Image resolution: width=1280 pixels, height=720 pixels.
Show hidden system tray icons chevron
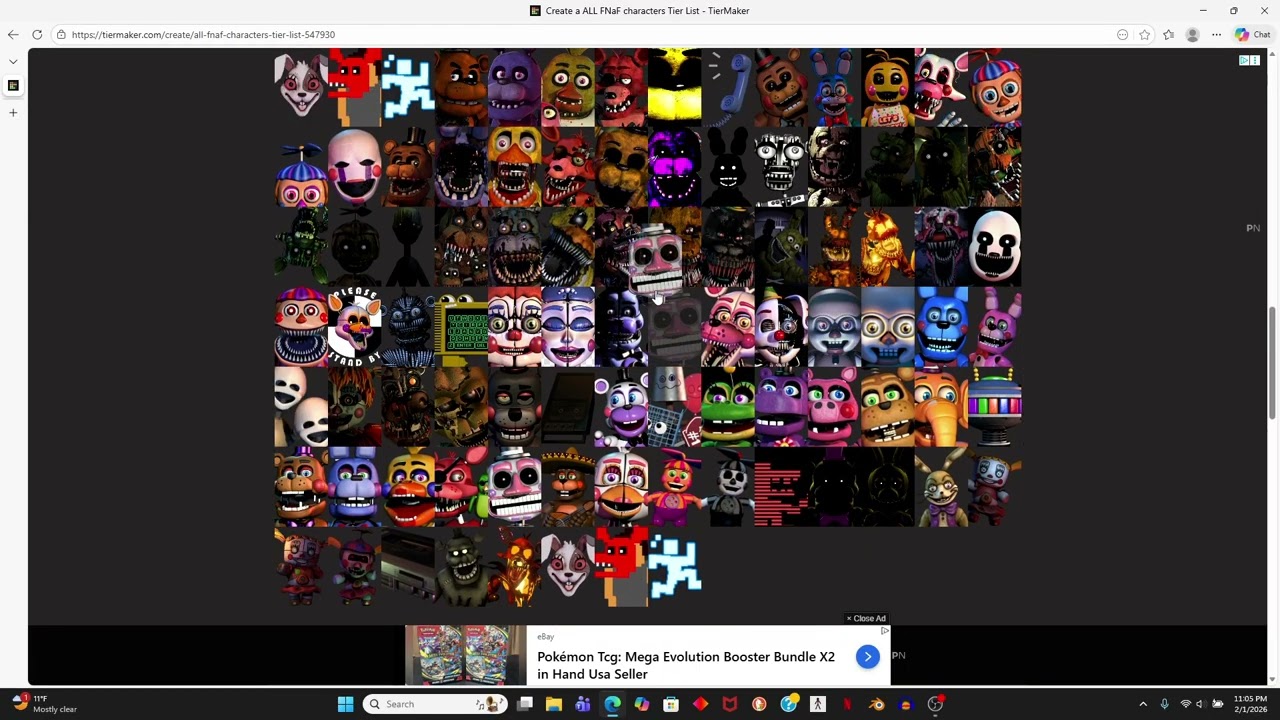pos(1143,704)
